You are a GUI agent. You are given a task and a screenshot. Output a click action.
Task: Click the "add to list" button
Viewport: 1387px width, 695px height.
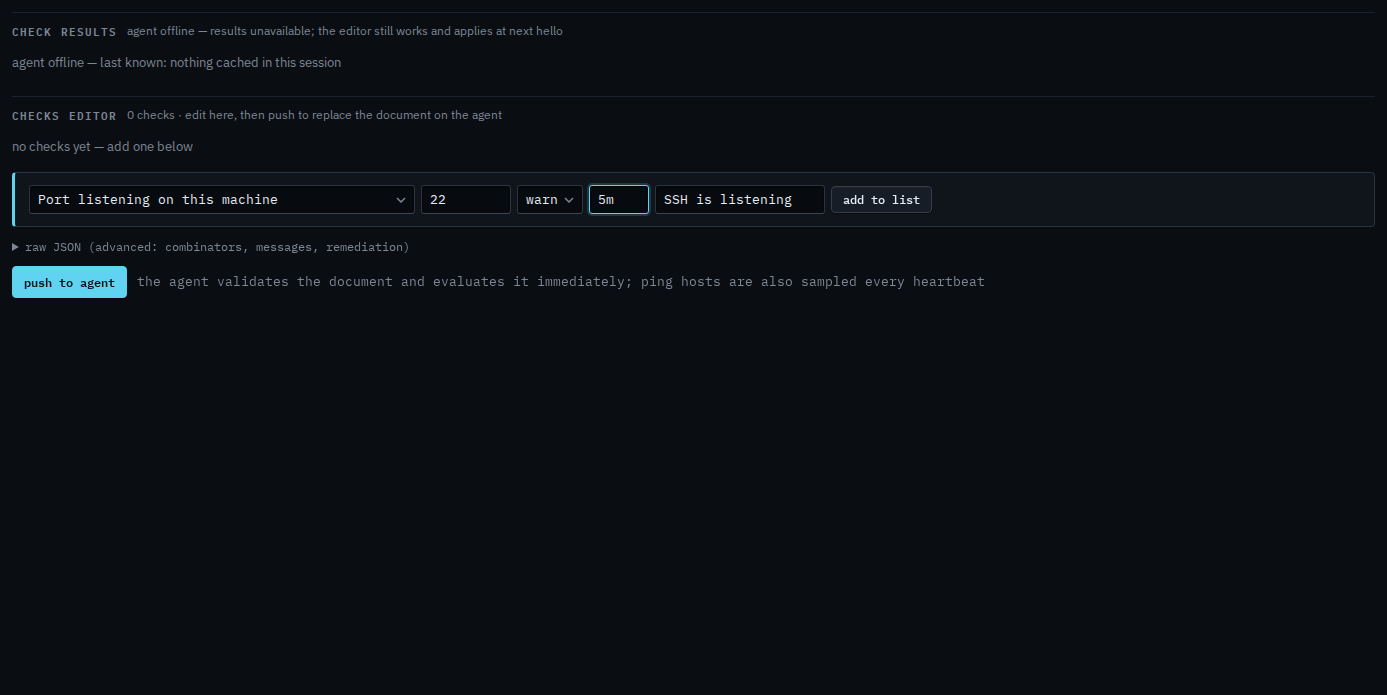tap(881, 200)
